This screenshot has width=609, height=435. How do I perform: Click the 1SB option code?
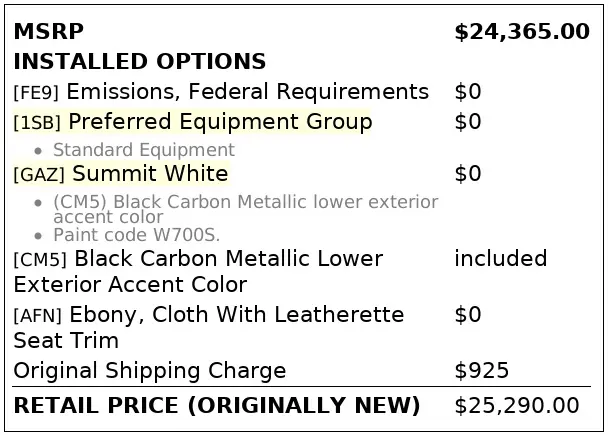point(37,123)
